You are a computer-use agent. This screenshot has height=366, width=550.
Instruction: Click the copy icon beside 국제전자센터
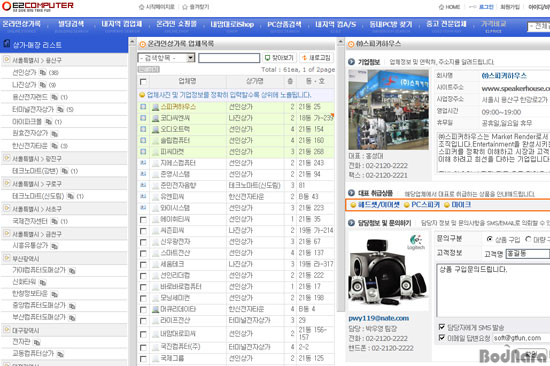tap(54, 221)
